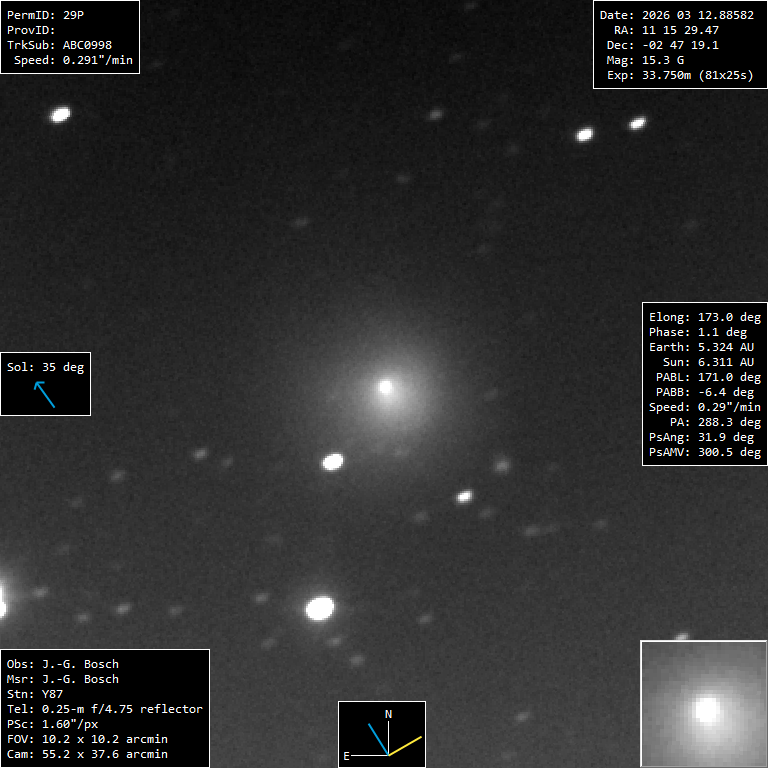The image size is (768, 768).
Task: Click the Sol 35 deg label
Action: tap(45, 367)
